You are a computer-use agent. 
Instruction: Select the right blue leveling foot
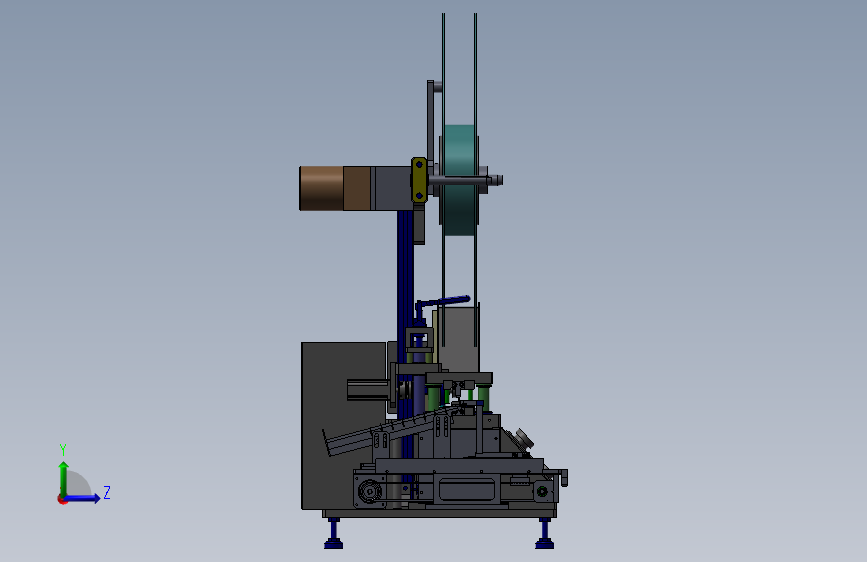(545, 534)
